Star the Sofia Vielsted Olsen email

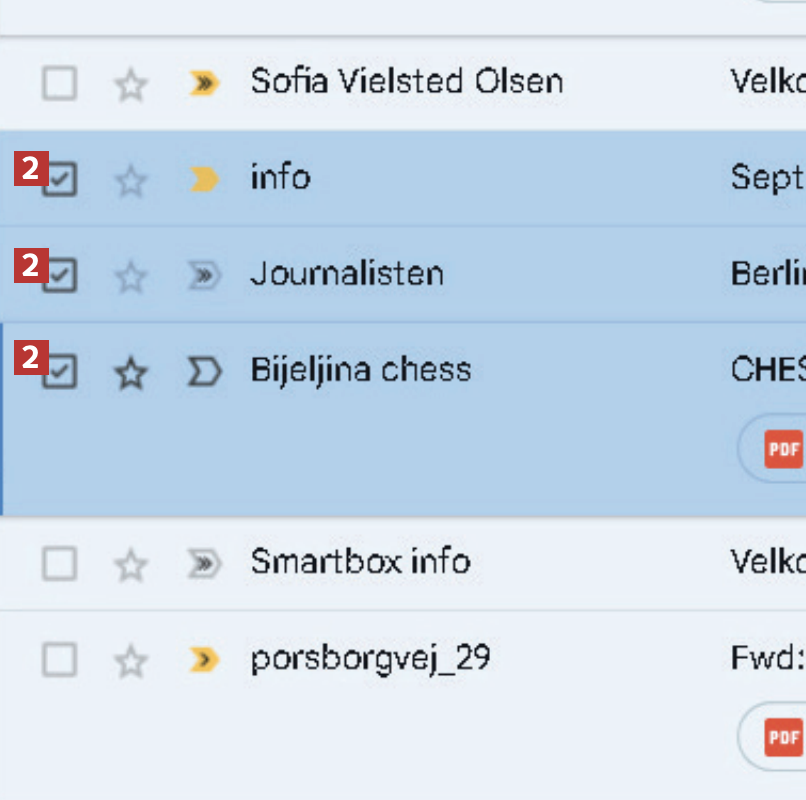(x=130, y=86)
